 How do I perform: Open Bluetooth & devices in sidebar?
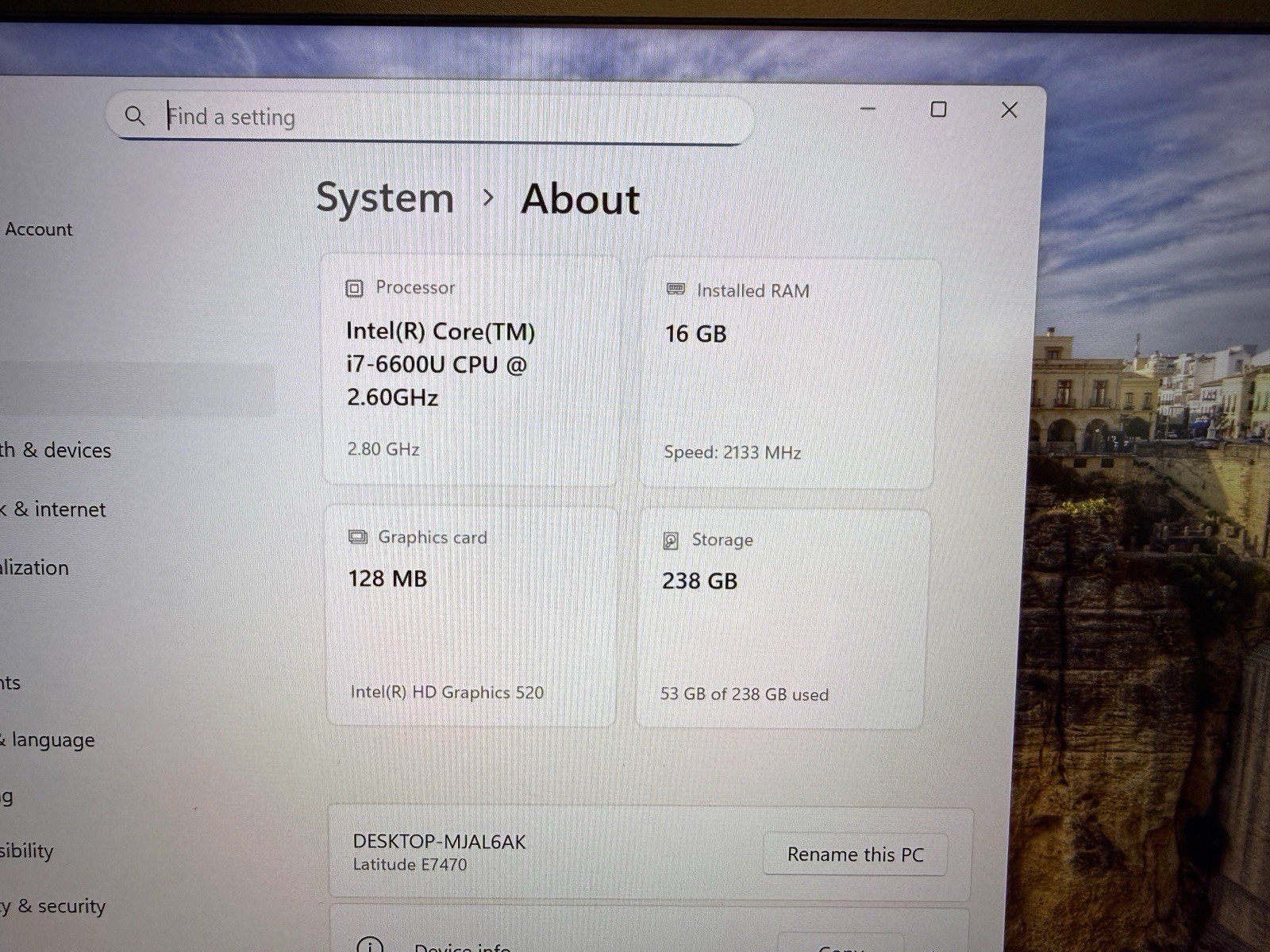coord(56,450)
